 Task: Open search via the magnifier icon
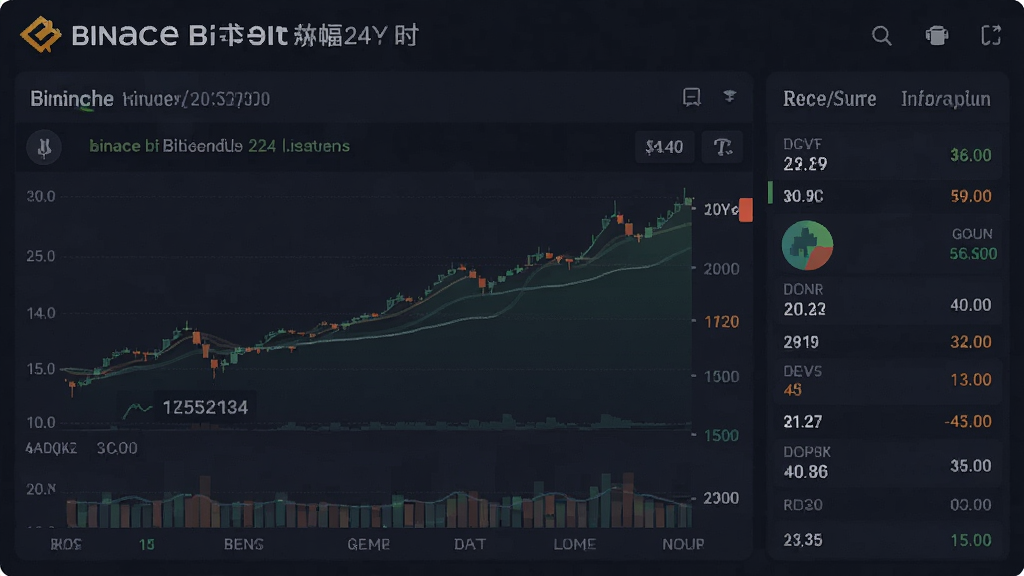tap(882, 35)
